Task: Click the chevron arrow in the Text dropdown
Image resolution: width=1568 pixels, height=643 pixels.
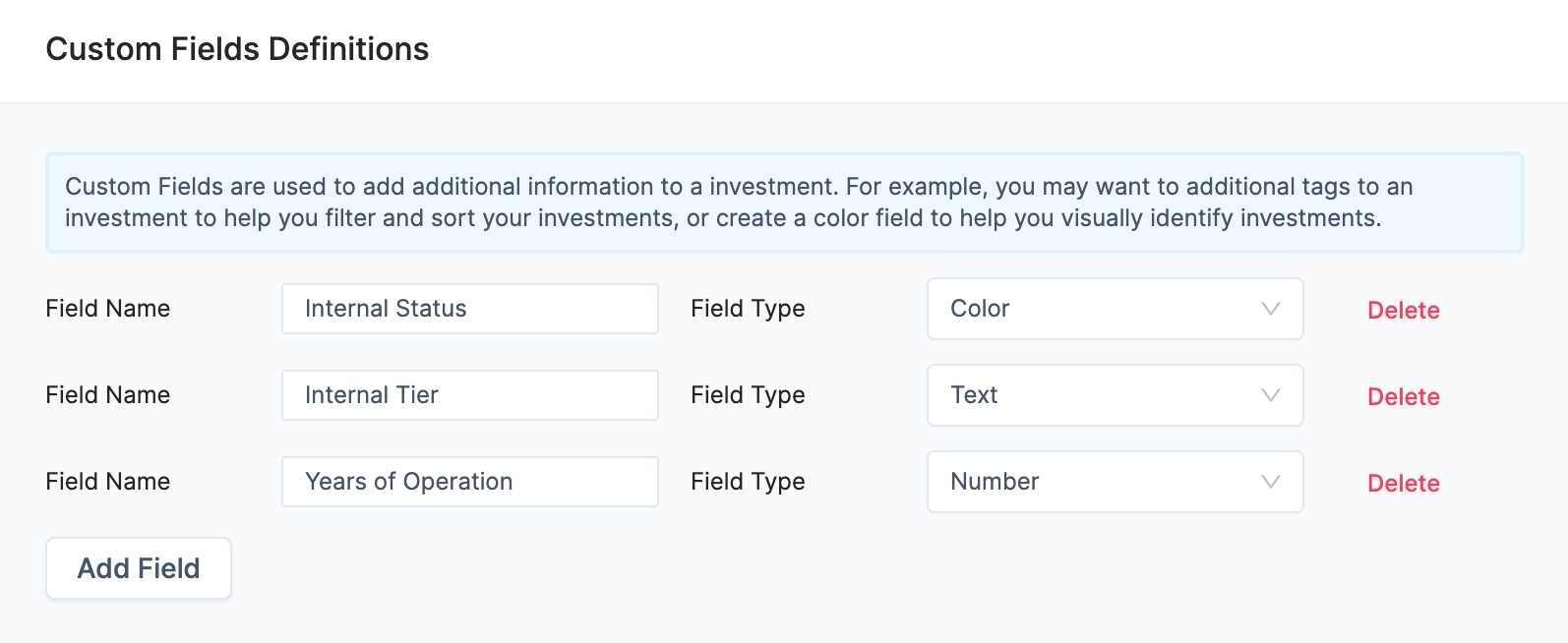Action: tap(1270, 395)
